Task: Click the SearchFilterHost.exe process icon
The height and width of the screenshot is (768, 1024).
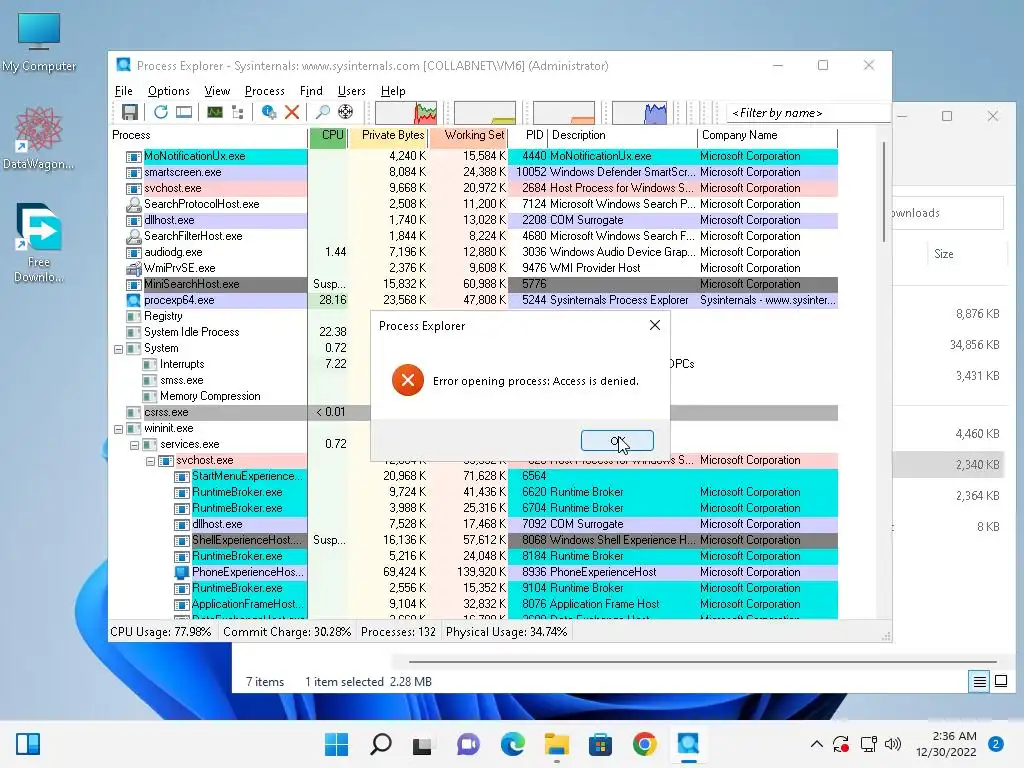Action: click(x=133, y=236)
